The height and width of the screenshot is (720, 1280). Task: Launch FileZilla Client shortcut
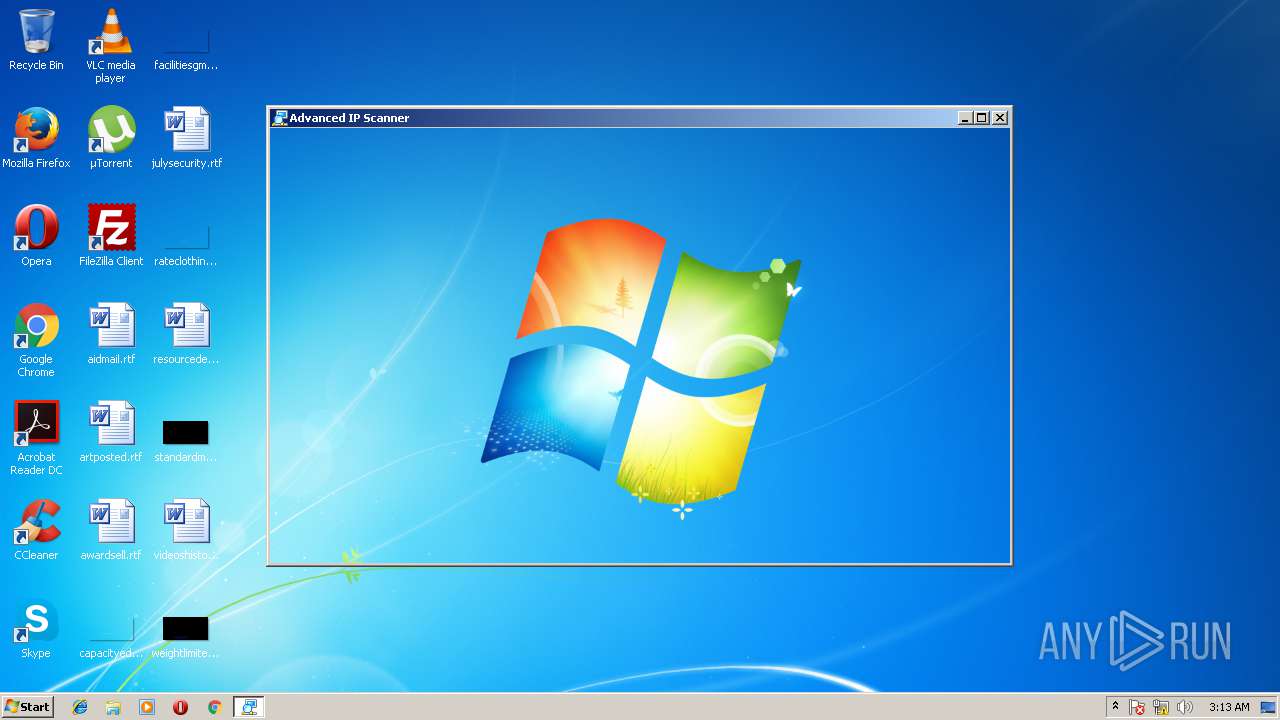click(111, 236)
